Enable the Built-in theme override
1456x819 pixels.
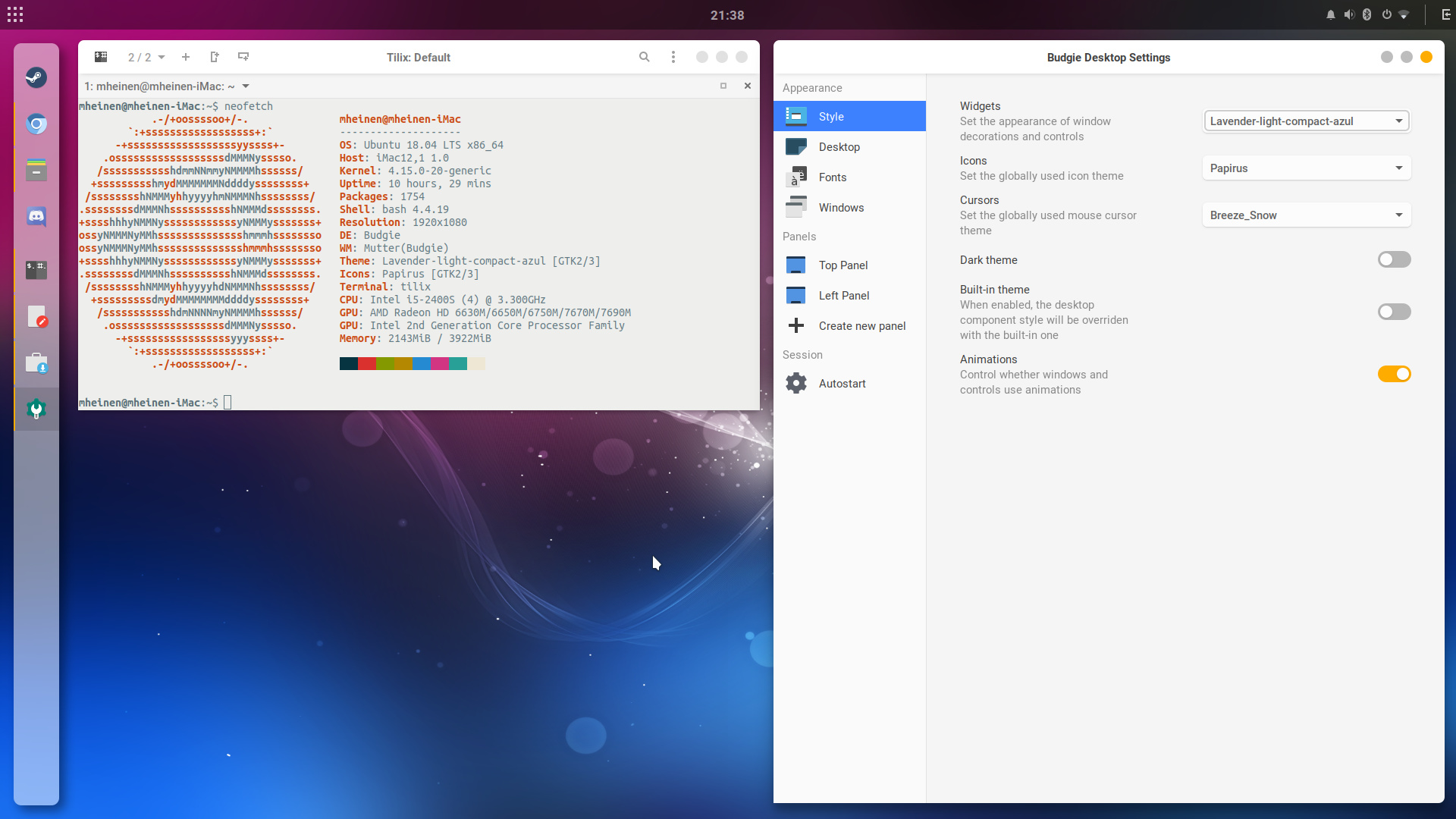(x=1394, y=312)
